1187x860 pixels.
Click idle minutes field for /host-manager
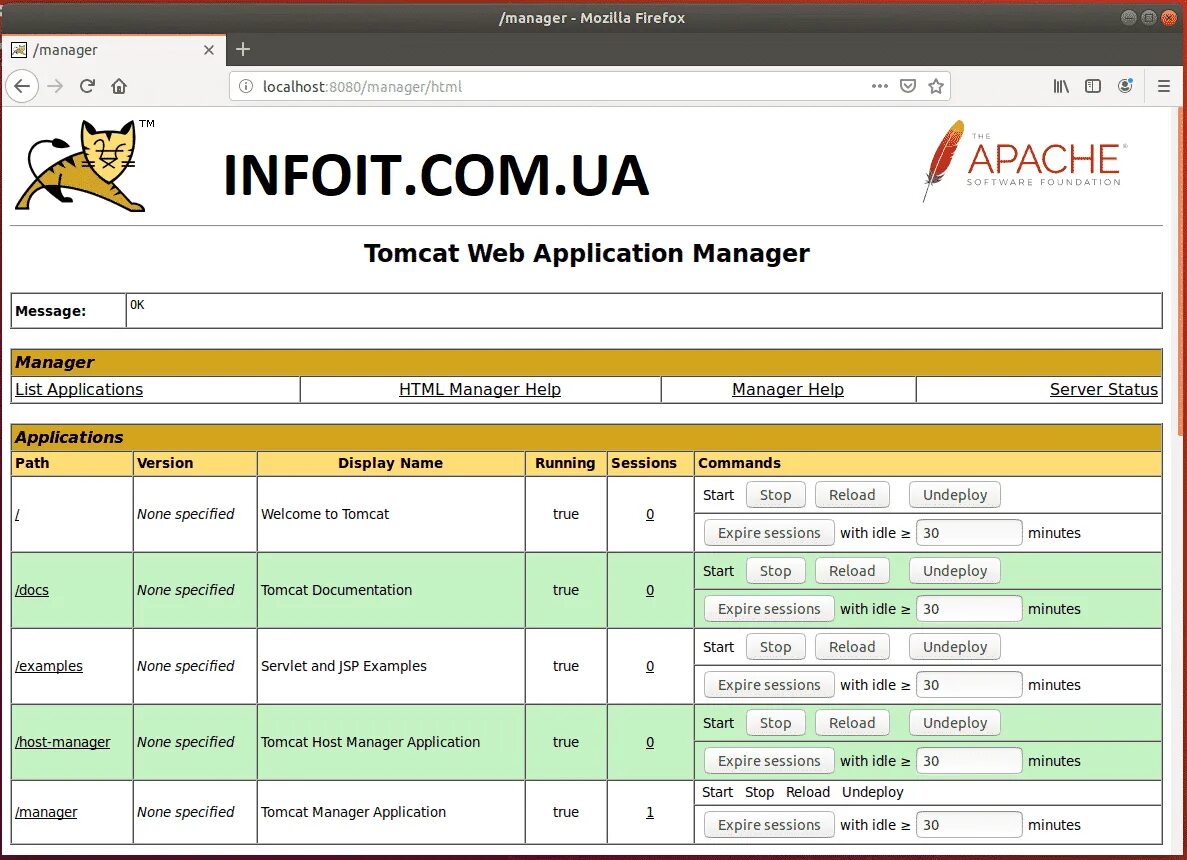(x=969, y=761)
